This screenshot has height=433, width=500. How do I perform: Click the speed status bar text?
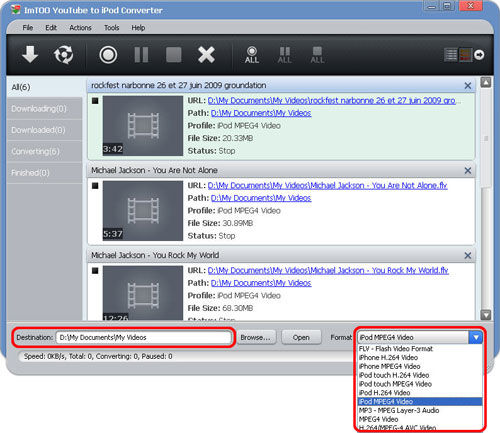point(98,356)
